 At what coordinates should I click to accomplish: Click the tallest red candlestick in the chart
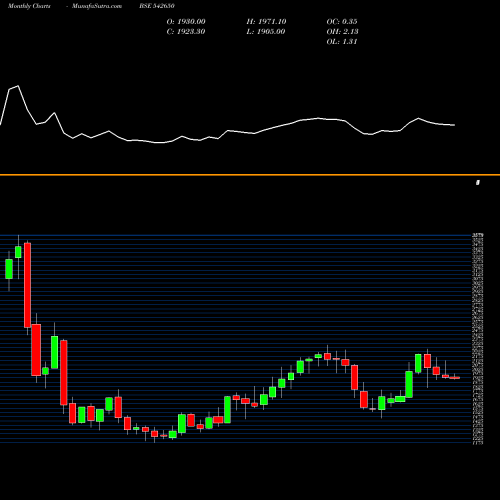click(x=27, y=285)
